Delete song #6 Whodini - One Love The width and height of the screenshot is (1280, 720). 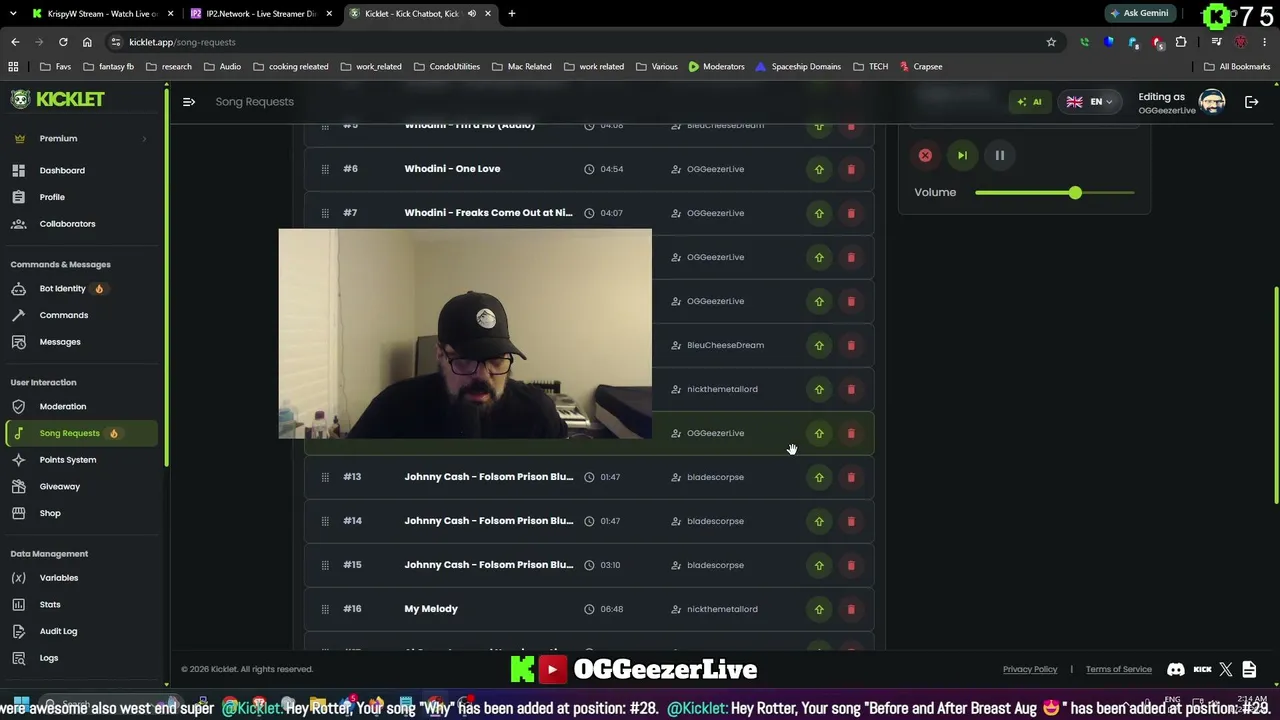851,169
